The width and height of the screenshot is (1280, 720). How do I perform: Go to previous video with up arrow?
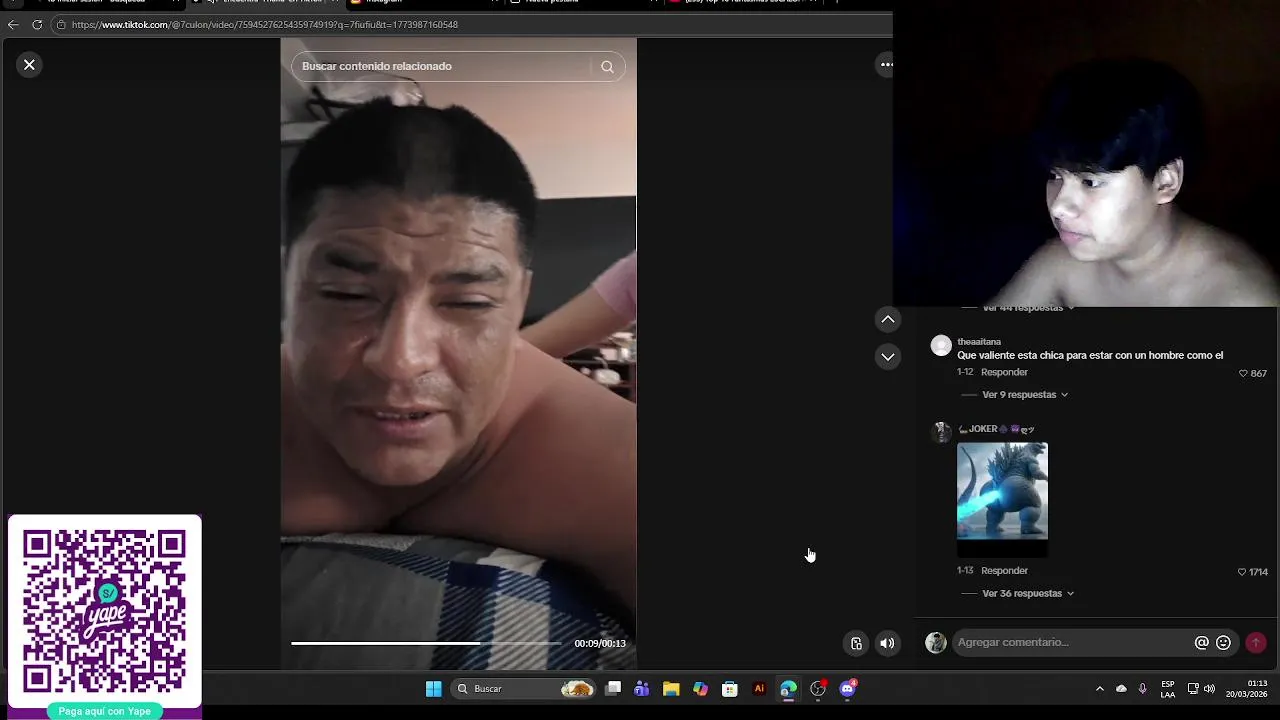(887, 319)
